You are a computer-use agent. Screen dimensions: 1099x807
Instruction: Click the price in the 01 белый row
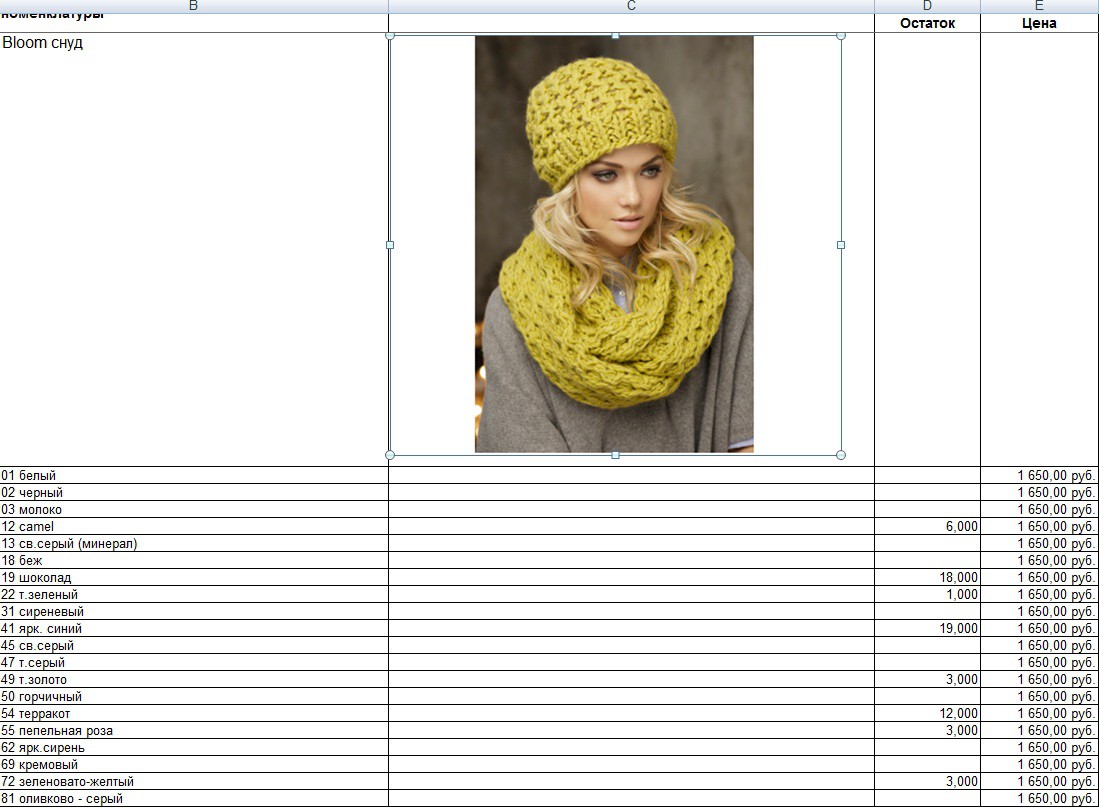click(x=1039, y=475)
